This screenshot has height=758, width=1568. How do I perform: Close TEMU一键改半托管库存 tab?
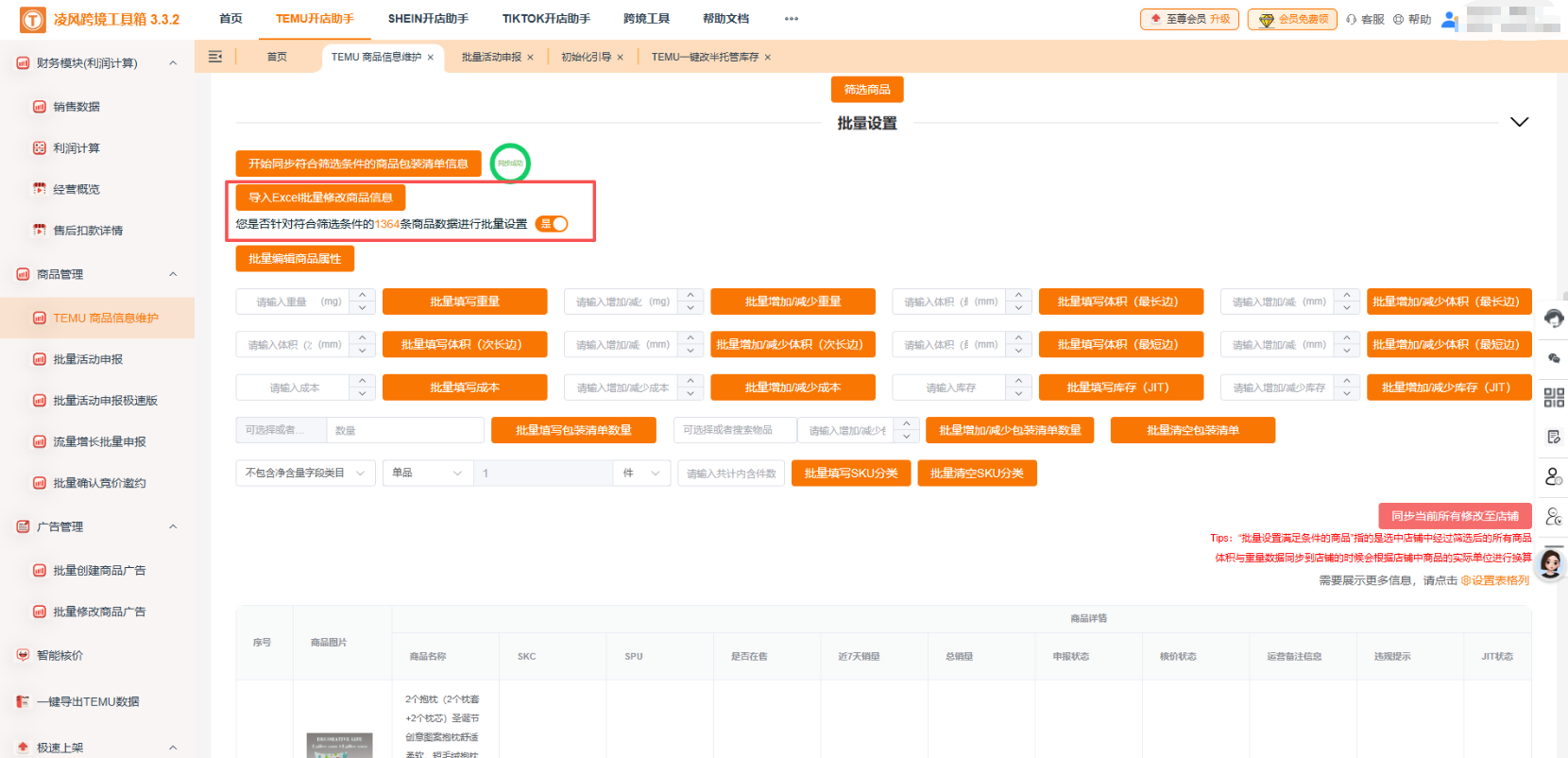[x=768, y=58]
